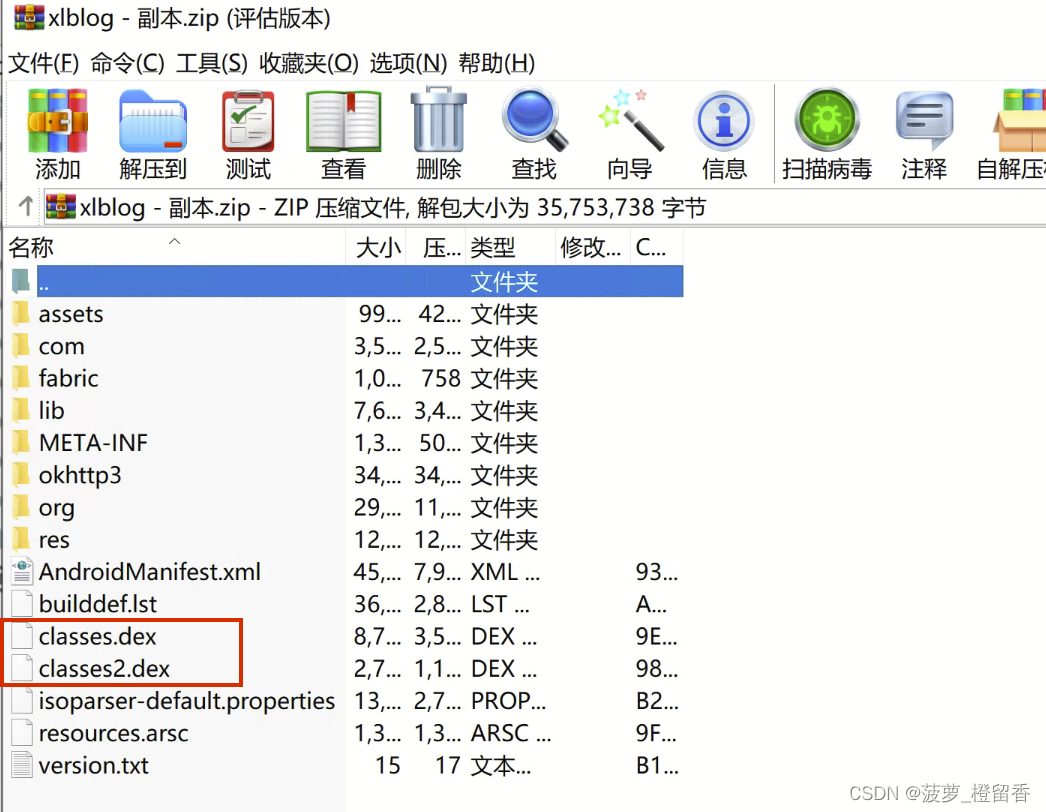1046x812 pixels.
Task: Open the 帮助(H) menu
Action: [x=496, y=63]
